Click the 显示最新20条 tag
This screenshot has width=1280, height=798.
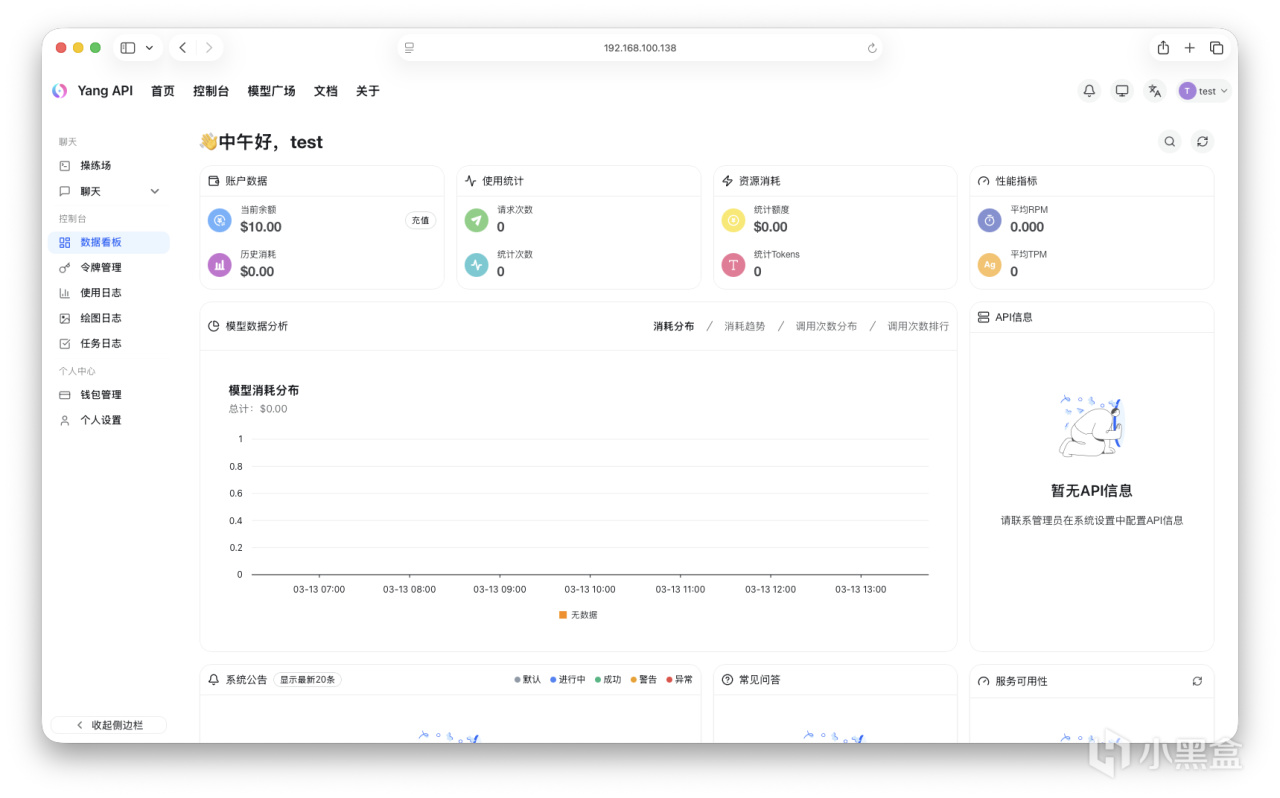(x=308, y=680)
